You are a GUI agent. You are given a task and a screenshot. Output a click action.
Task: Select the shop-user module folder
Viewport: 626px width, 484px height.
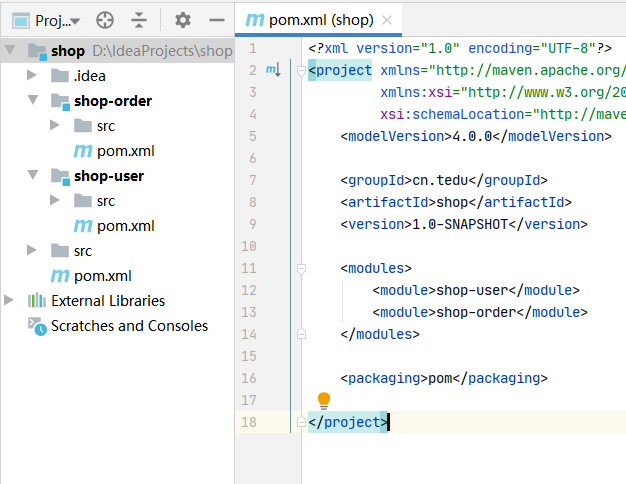point(109,176)
